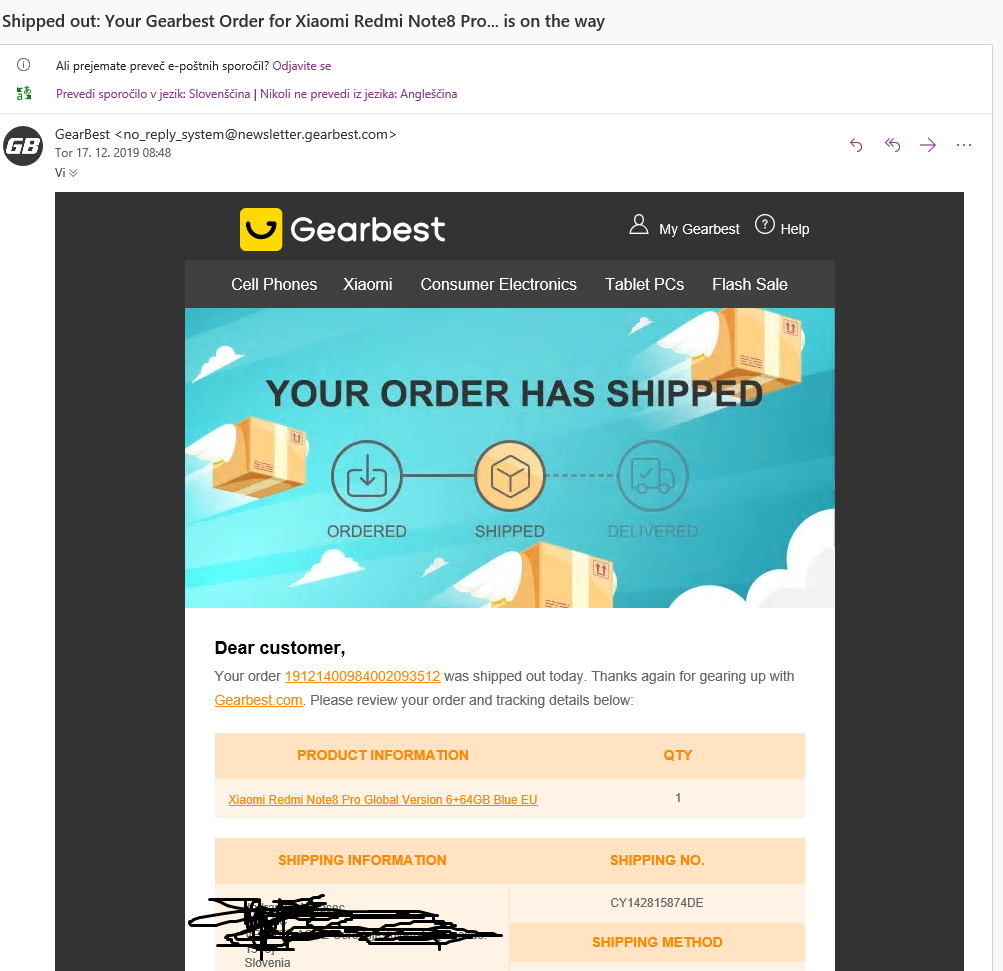
Task: Click the Your Order Has Shipped banner
Action: tap(510, 457)
